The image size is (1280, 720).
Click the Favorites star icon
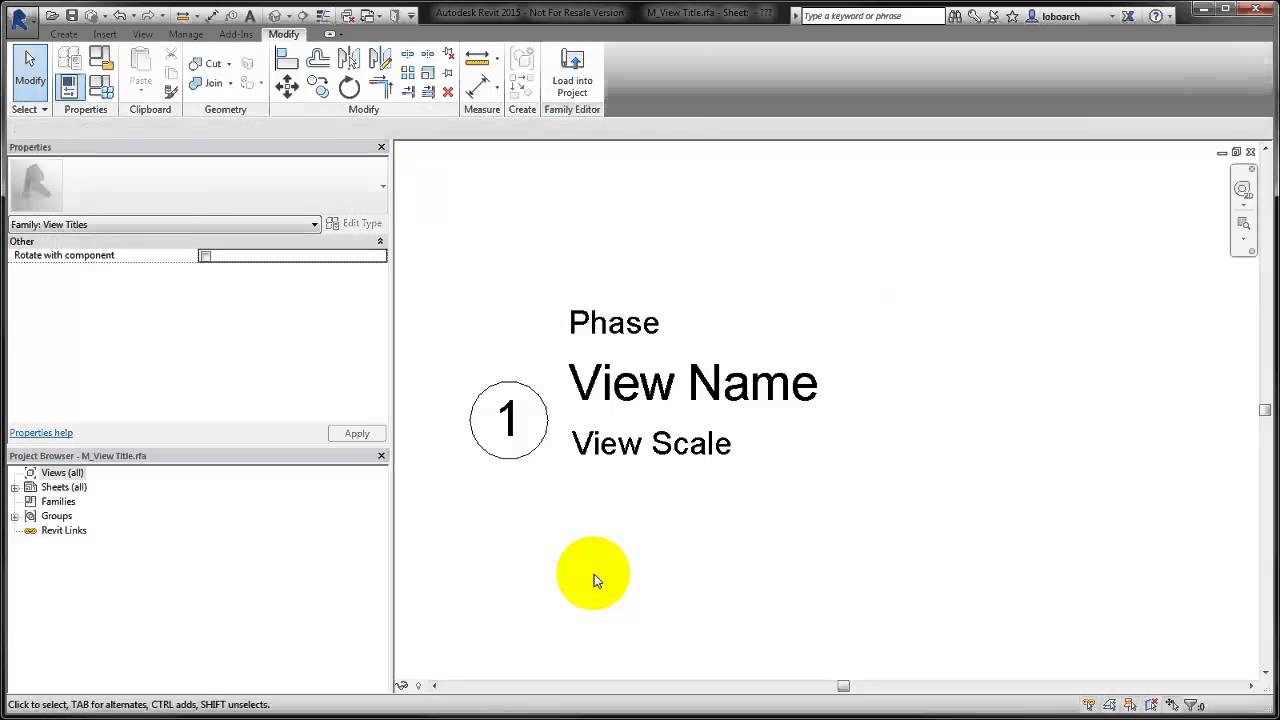pyautogui.click(x=1012, y=16)
